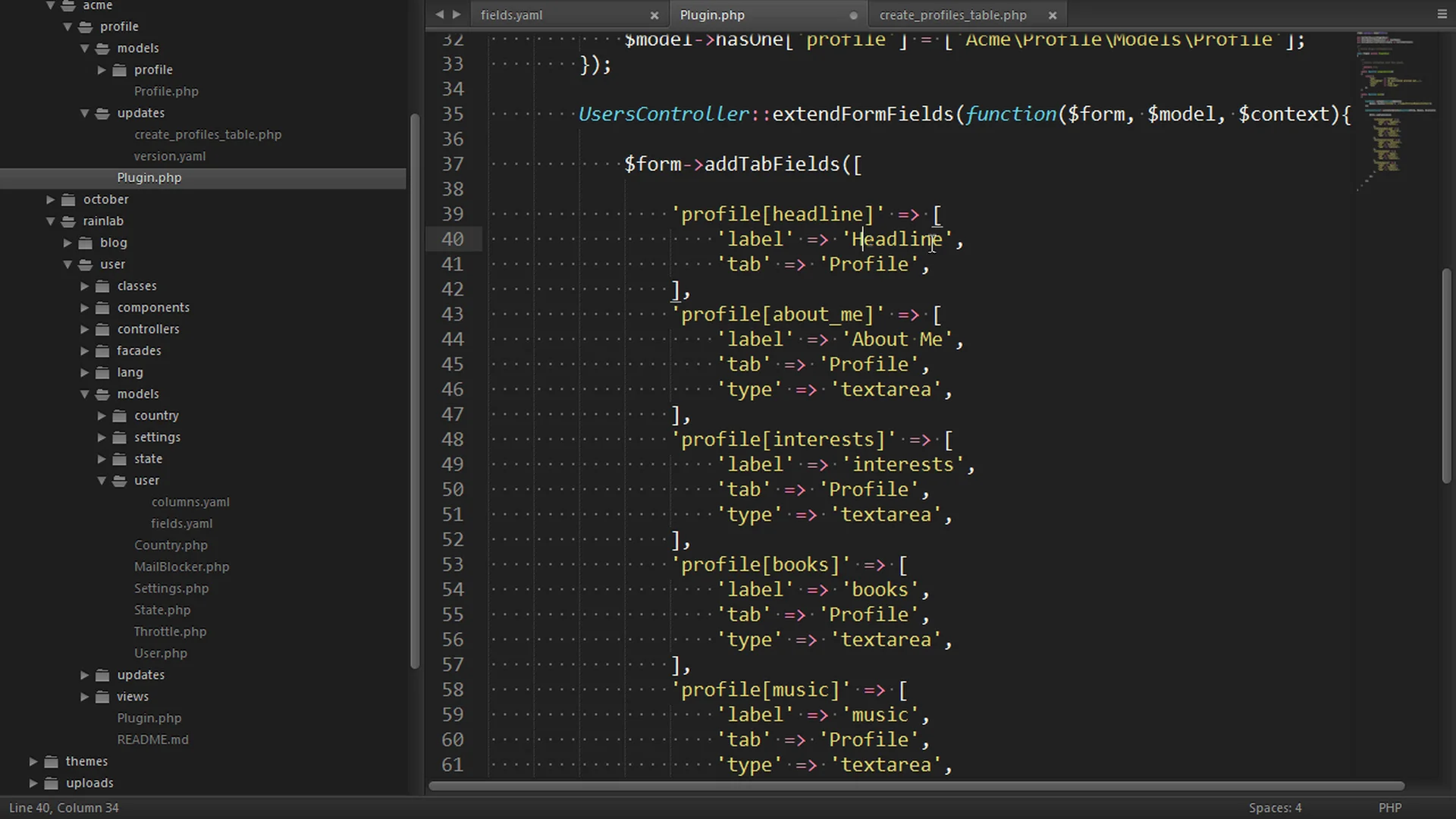Click the back navigation arrow icon
The image size is (1456, 819).
[x=440, y=14]
